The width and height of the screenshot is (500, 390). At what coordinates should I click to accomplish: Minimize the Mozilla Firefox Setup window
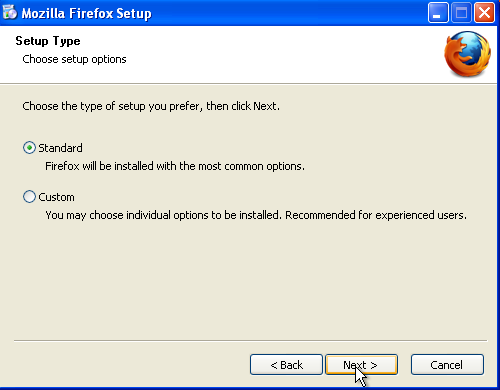coord(438,13)
